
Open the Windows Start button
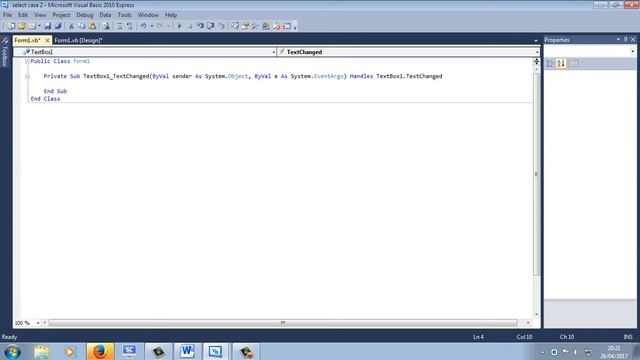click(x=13, y=351)
